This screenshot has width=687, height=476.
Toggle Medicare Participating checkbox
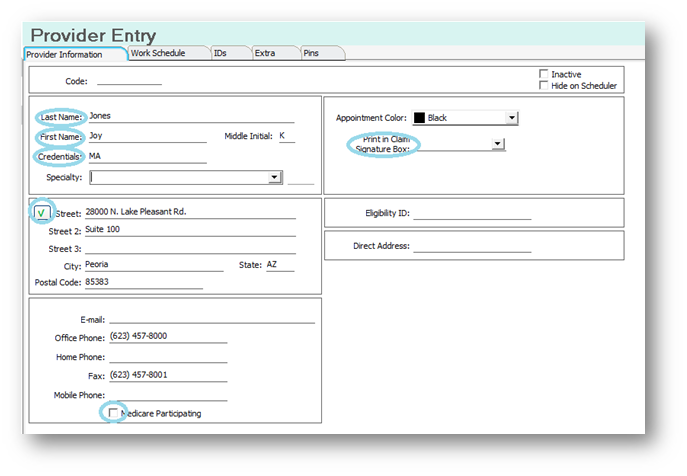coord(113,413)
